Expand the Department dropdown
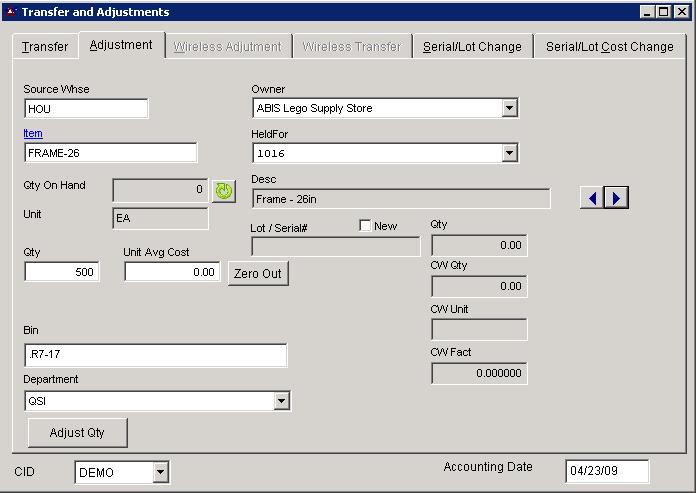Screen dimensions: 696x493 tap(281, 401)
